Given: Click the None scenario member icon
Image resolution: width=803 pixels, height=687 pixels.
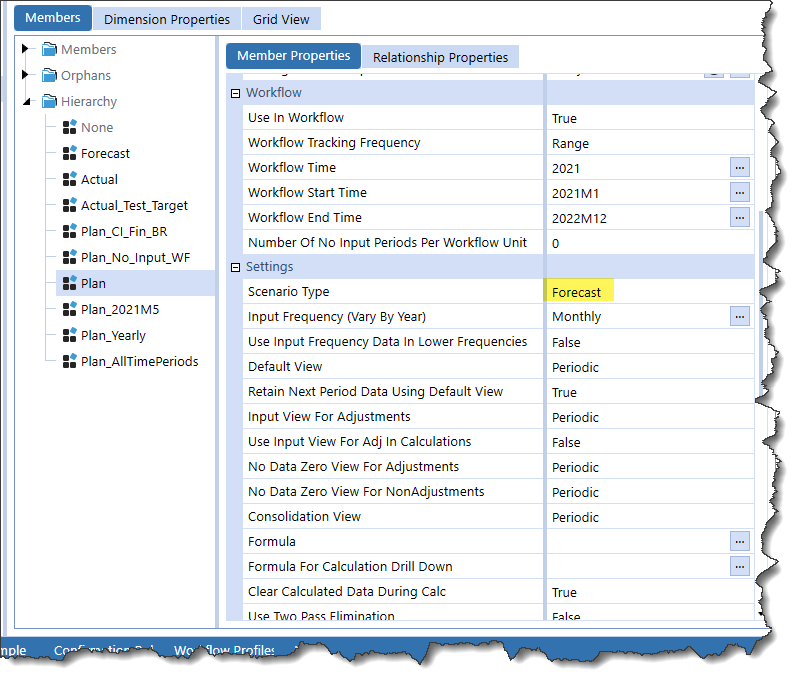Looking at the screenshot, I should coord(70,127).
